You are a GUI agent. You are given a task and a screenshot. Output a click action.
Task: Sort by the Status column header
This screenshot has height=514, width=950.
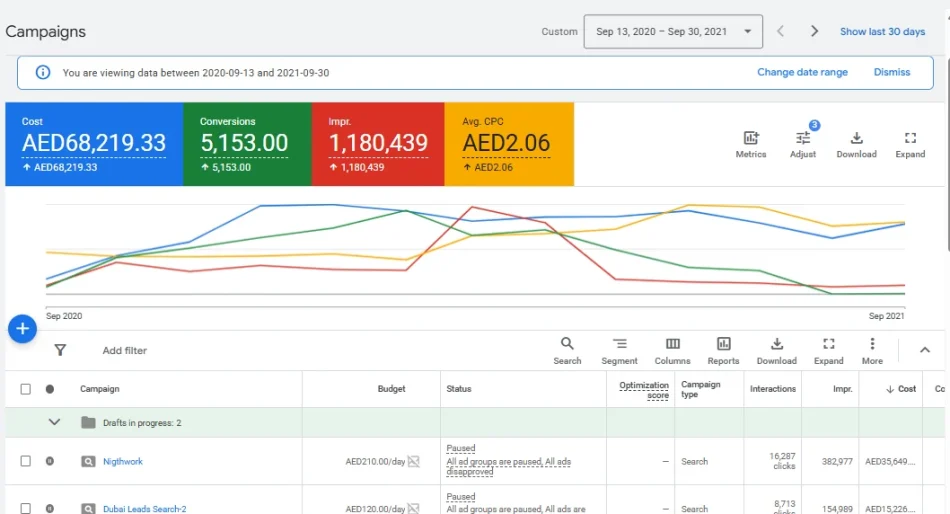tap(459, 389)
